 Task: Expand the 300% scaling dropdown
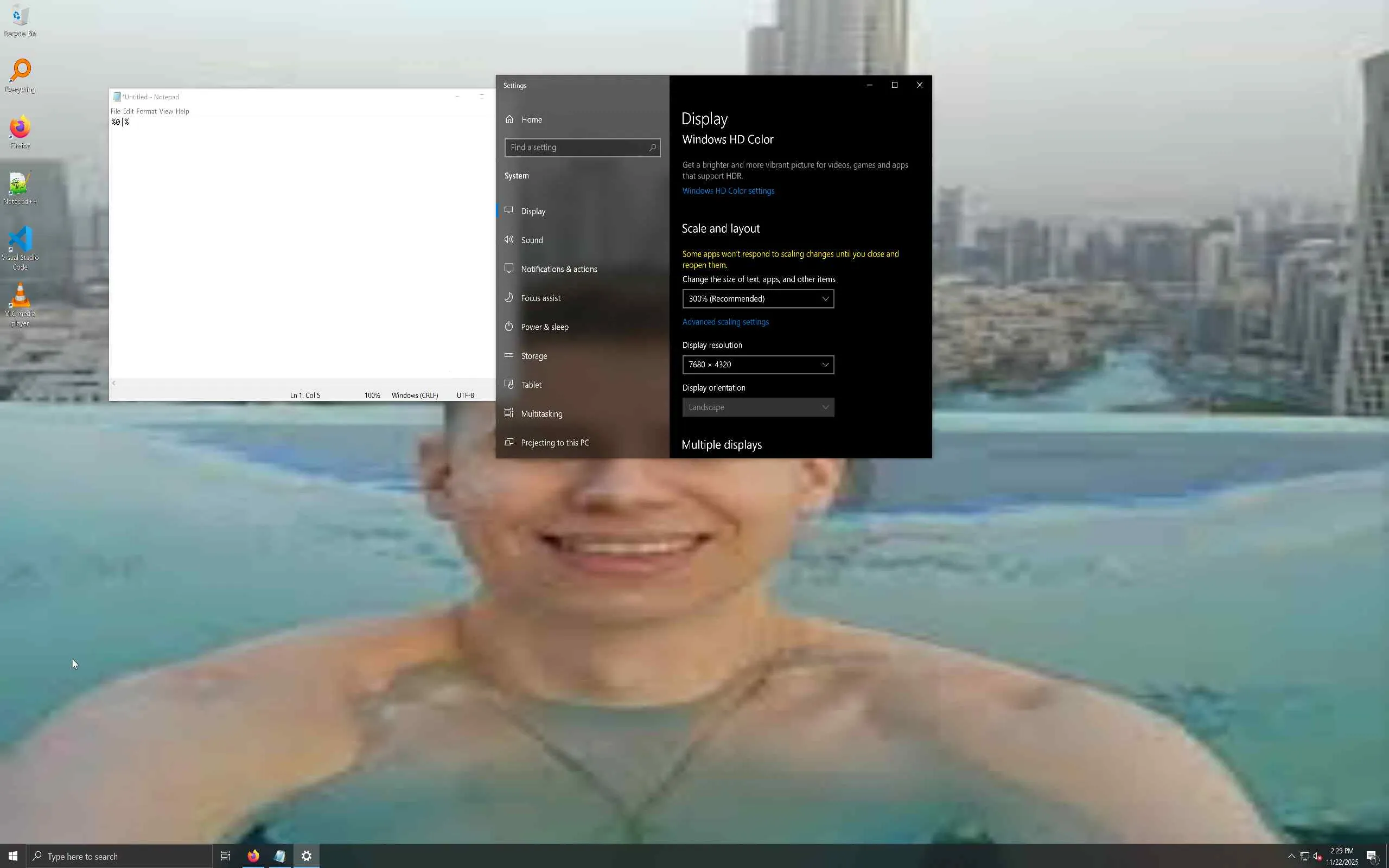(757, 298)
